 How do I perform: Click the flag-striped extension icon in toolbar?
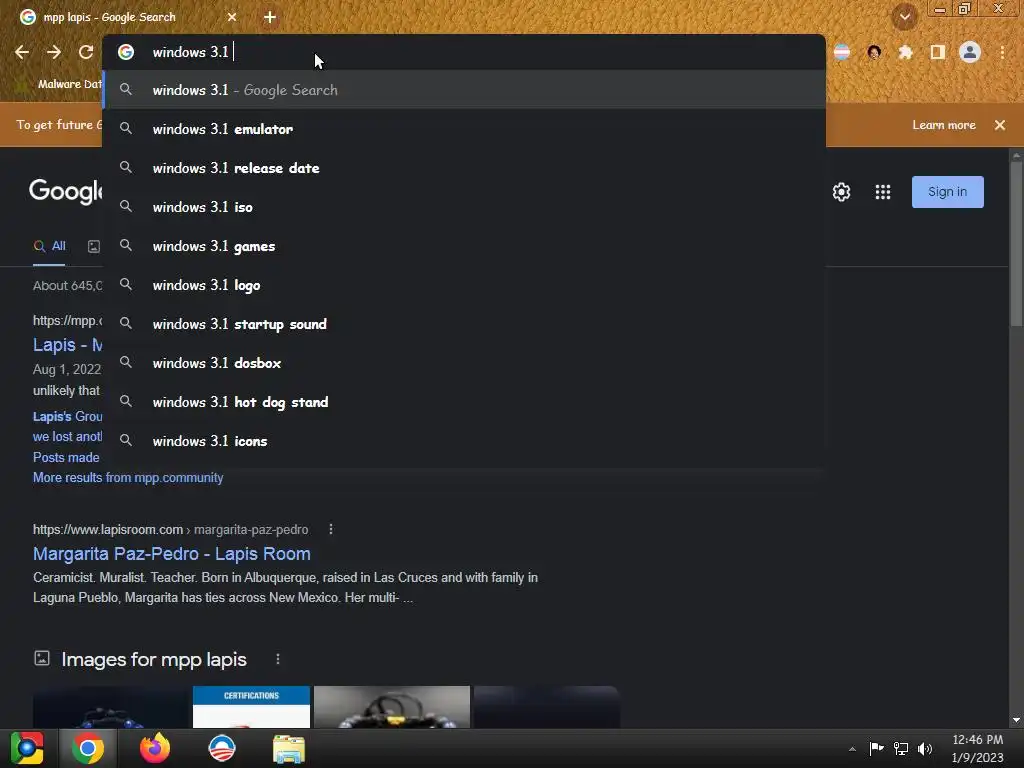[x=842, y=52]
